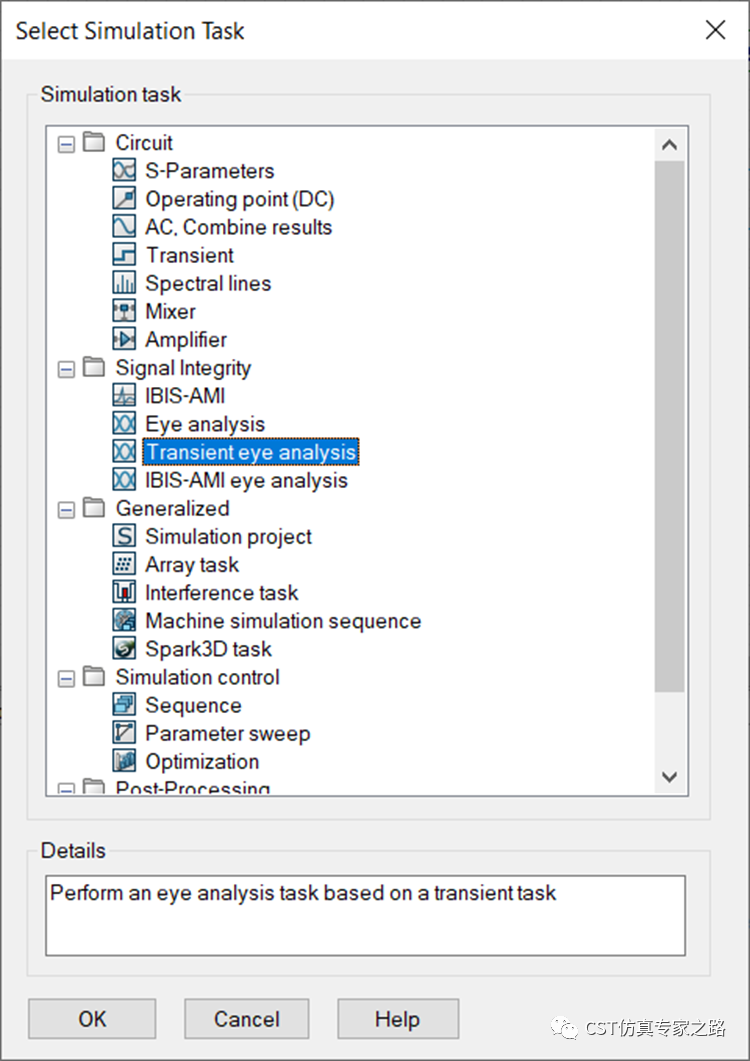Select the S-Parameters task icon

pyautogui.click(x=124, y=171)
